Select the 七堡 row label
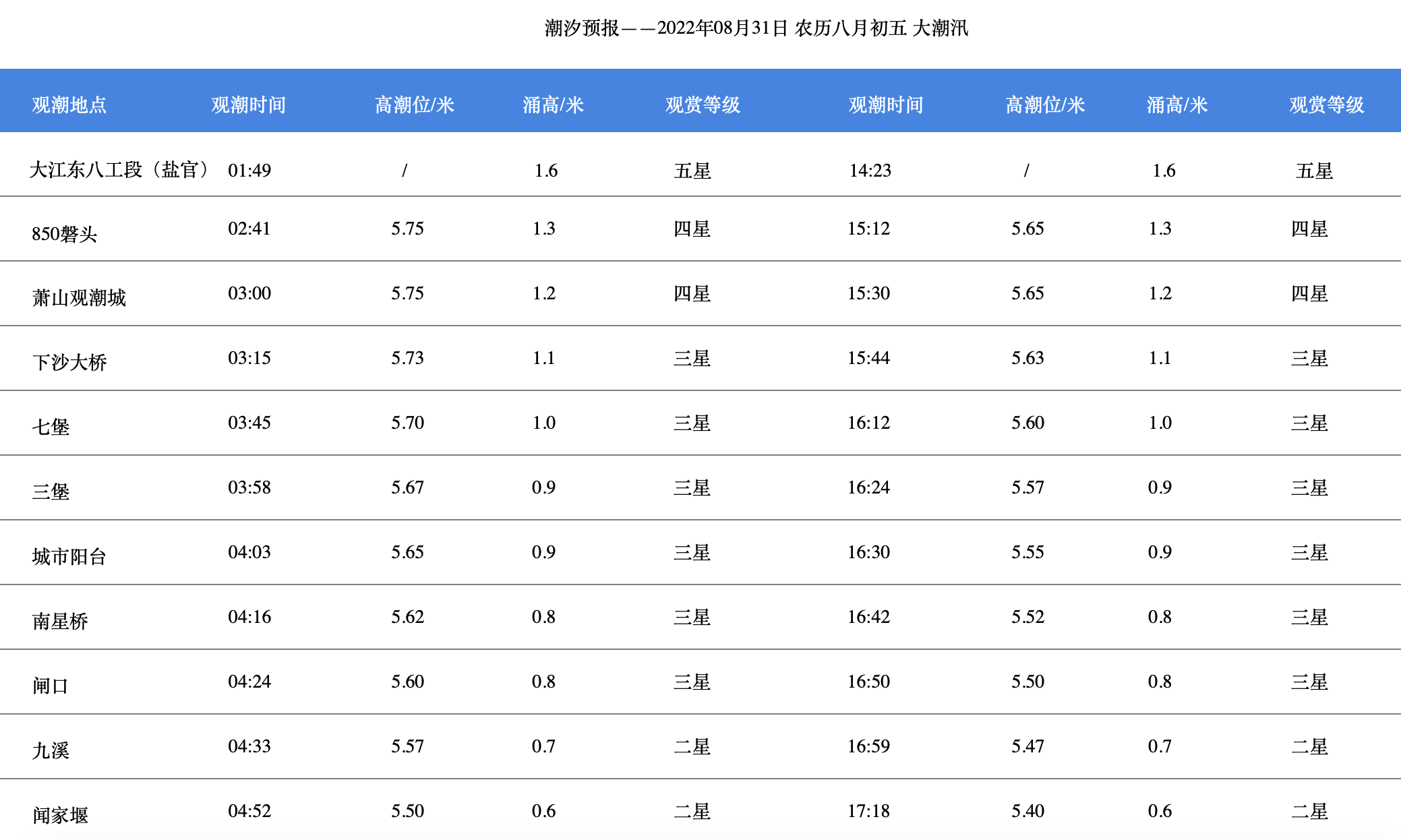This screenshot has width=1401, height=840. [x=51, y=427]
